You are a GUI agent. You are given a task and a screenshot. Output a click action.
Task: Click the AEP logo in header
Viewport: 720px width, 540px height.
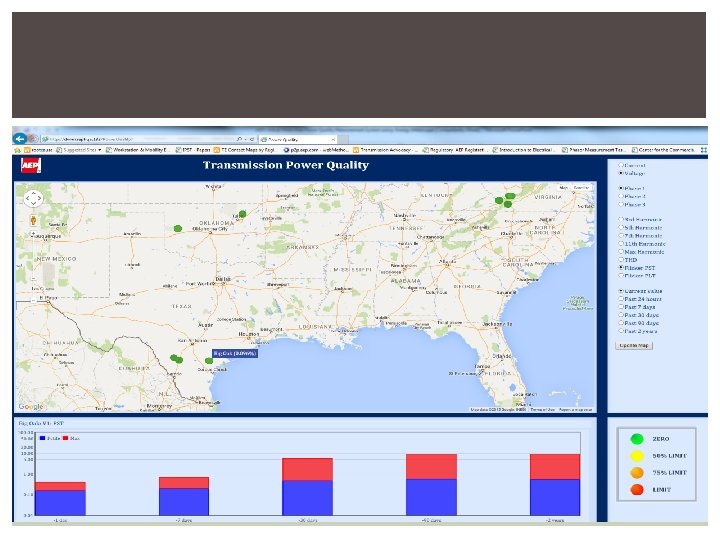click(x=31, y=165)
